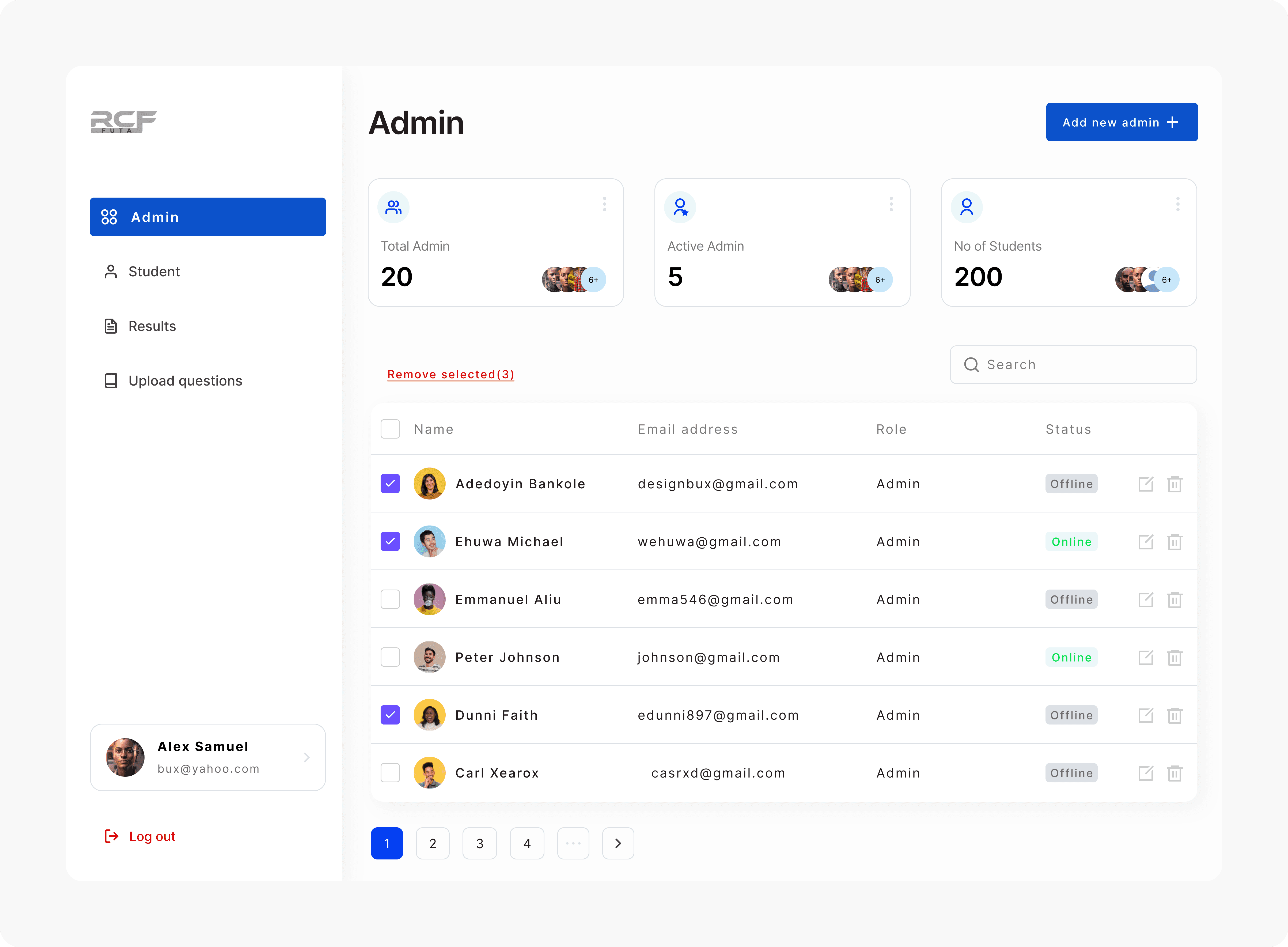Open the three-dot menu on Active Admin card
Viewport: 1288px width, 947px height.
tap(891, 204)
